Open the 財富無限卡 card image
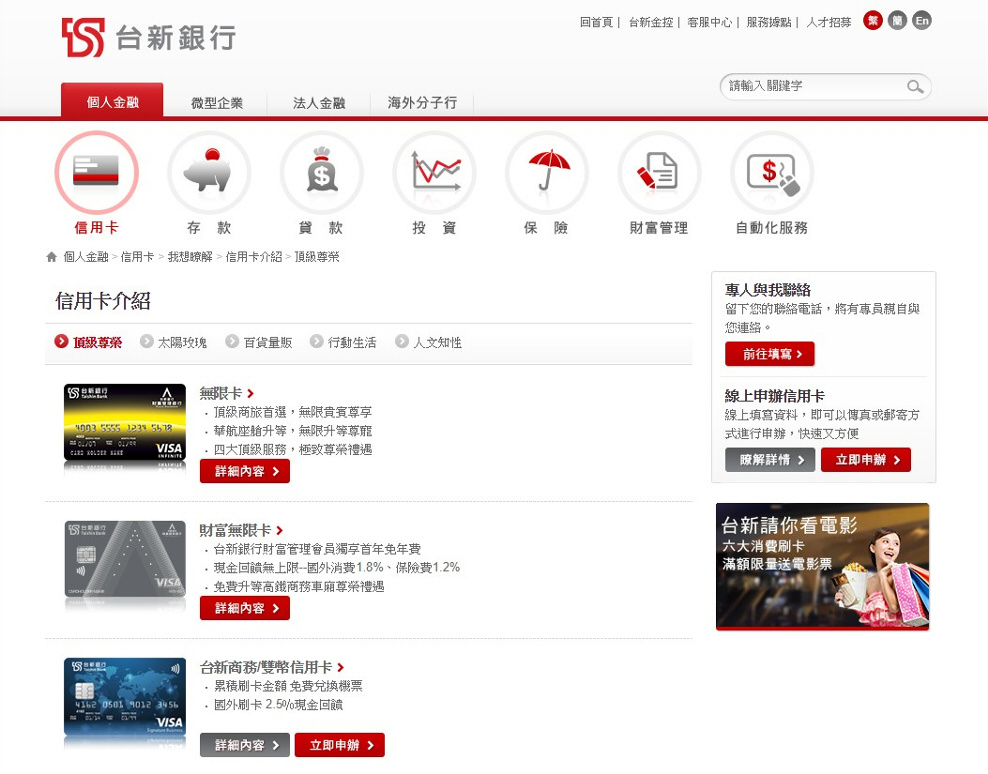 tap(125, 559)
